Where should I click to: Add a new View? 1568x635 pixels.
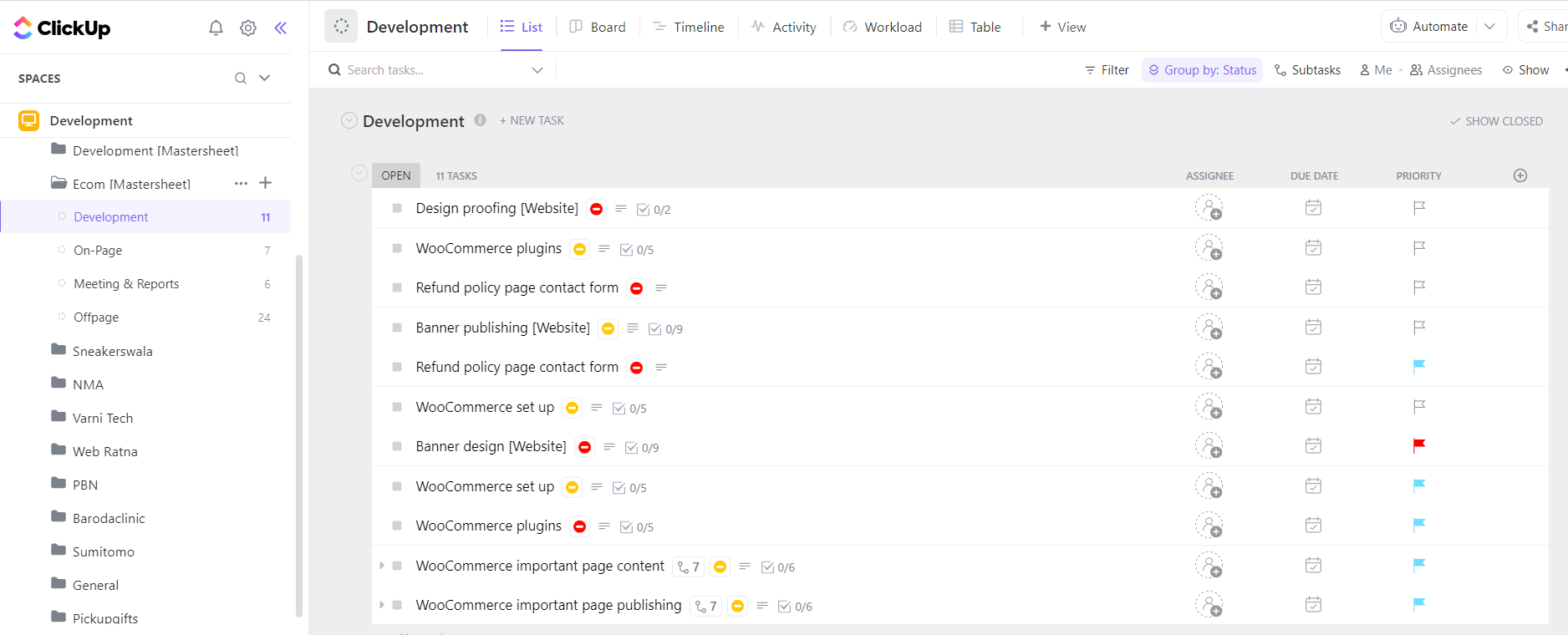click(1062, 27)
